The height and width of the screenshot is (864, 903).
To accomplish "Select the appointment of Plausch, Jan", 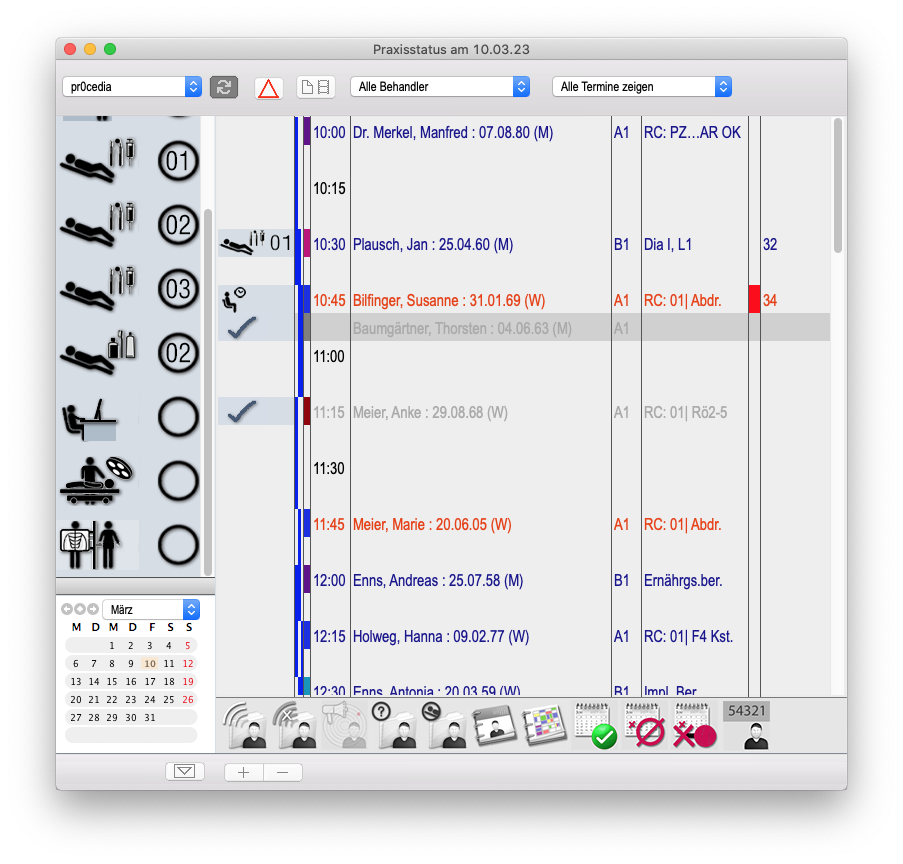I will [432, 244].
